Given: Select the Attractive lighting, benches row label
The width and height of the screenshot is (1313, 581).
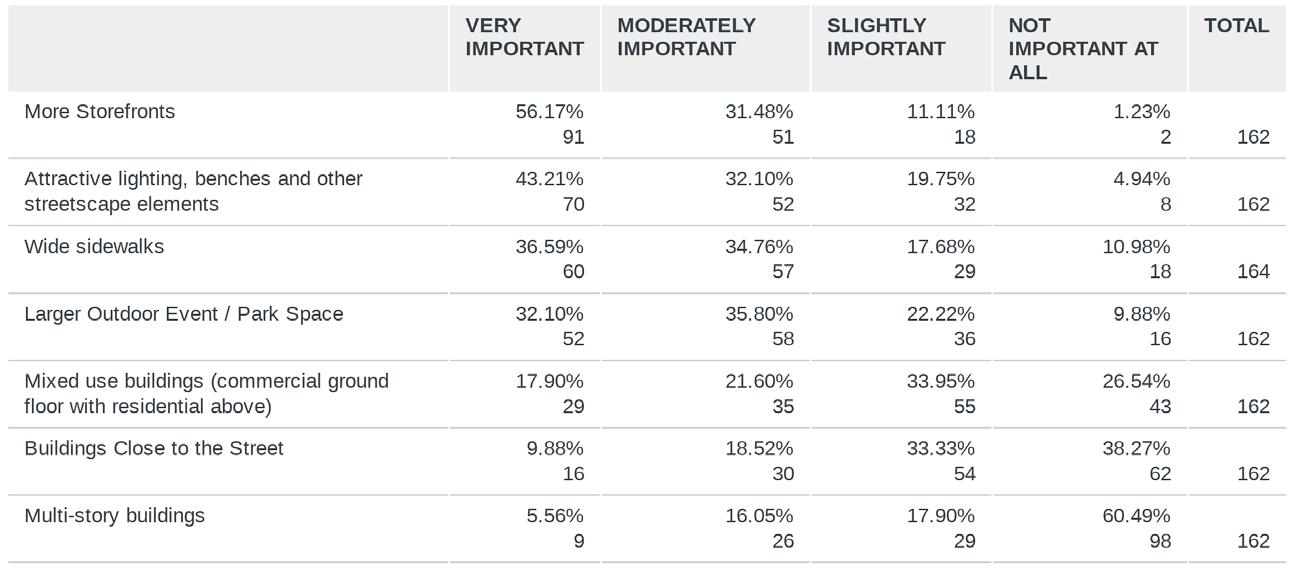Looking at the screenshot, I should (x=193, y=191).
